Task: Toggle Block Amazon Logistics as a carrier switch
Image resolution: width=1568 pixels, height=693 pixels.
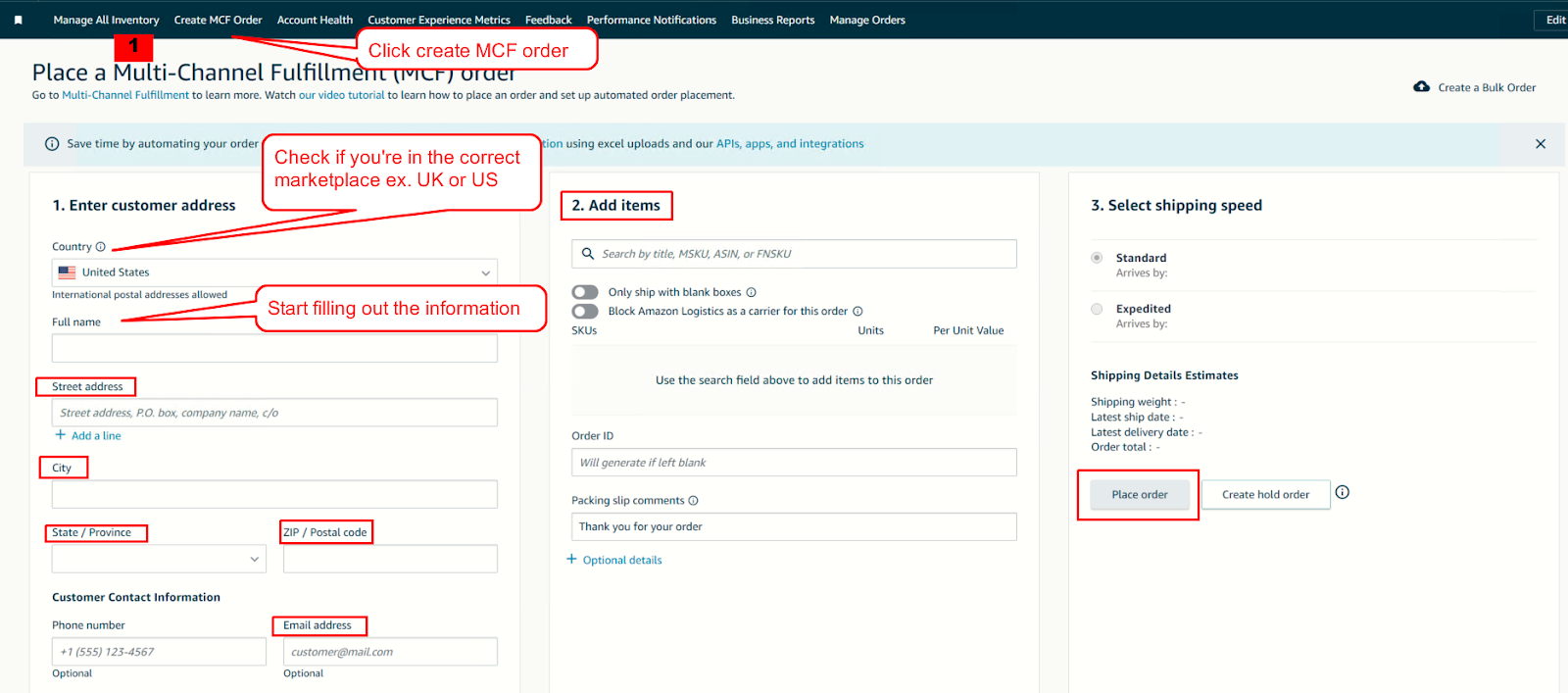Action: click(x=585, y=312)
